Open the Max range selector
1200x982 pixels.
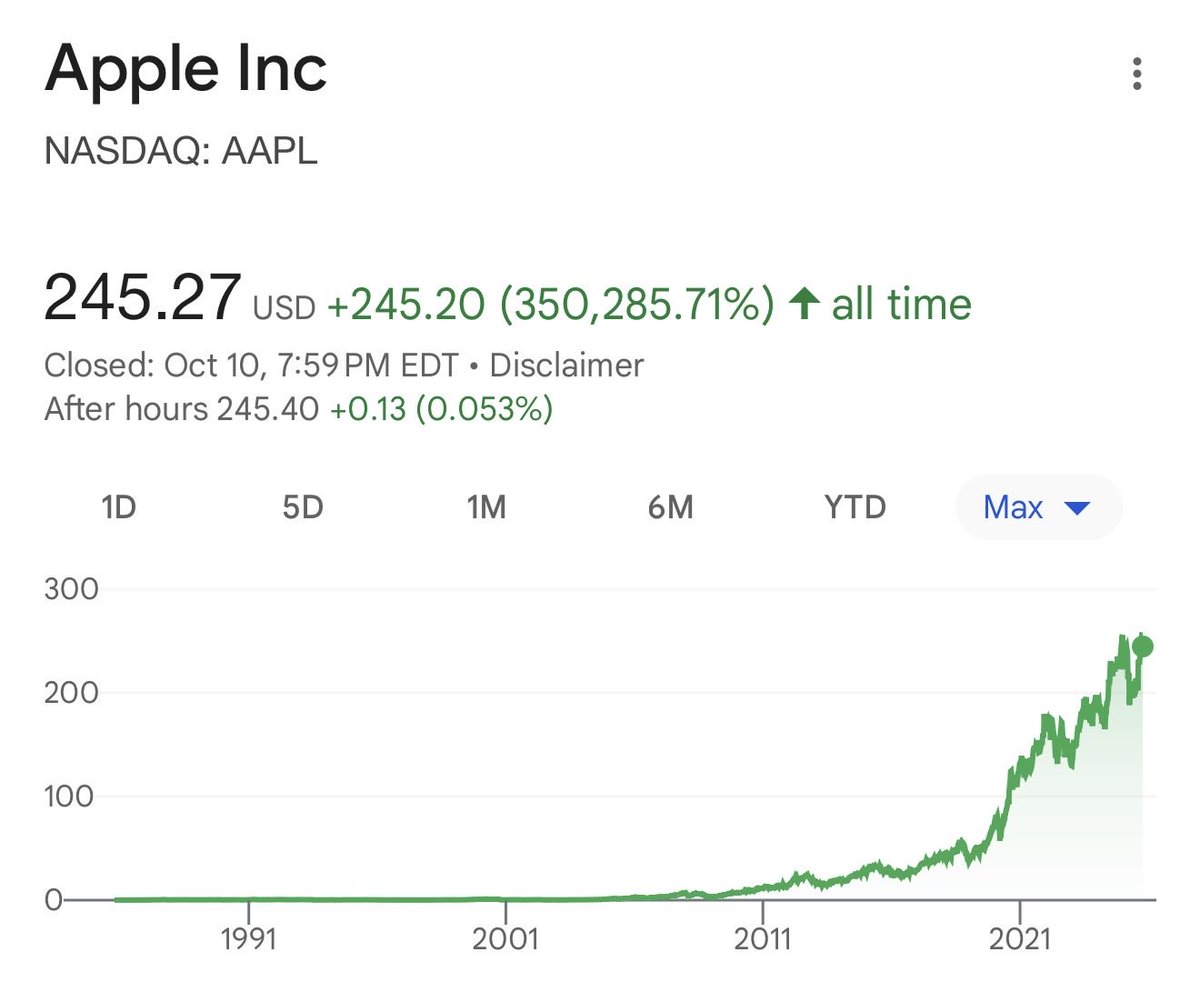point(1014,508)
